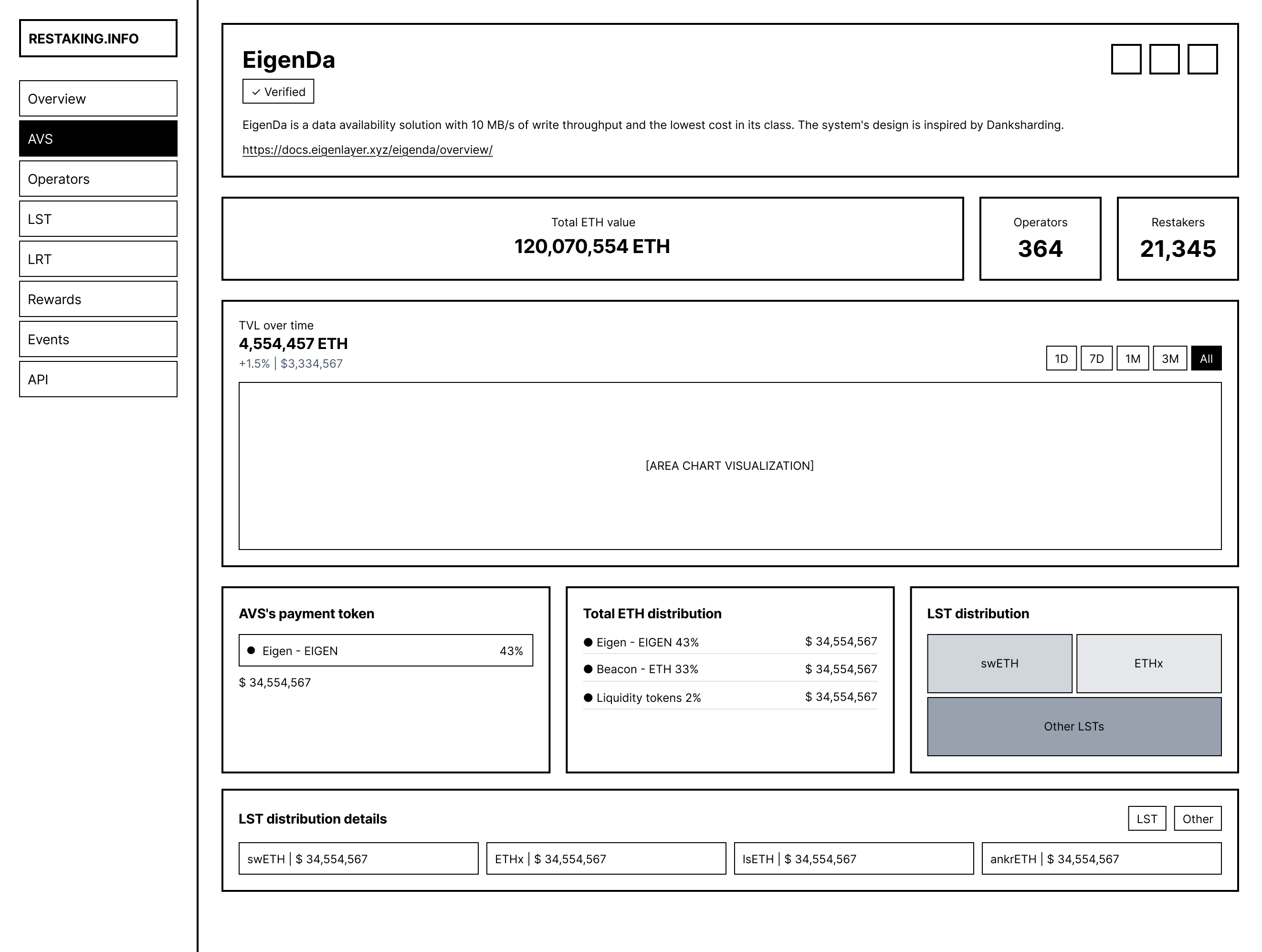The height and width of the screenshot is (952, 1262).
Task: Click the Beacon - ETH 33% row
Action: pos(730,669)
